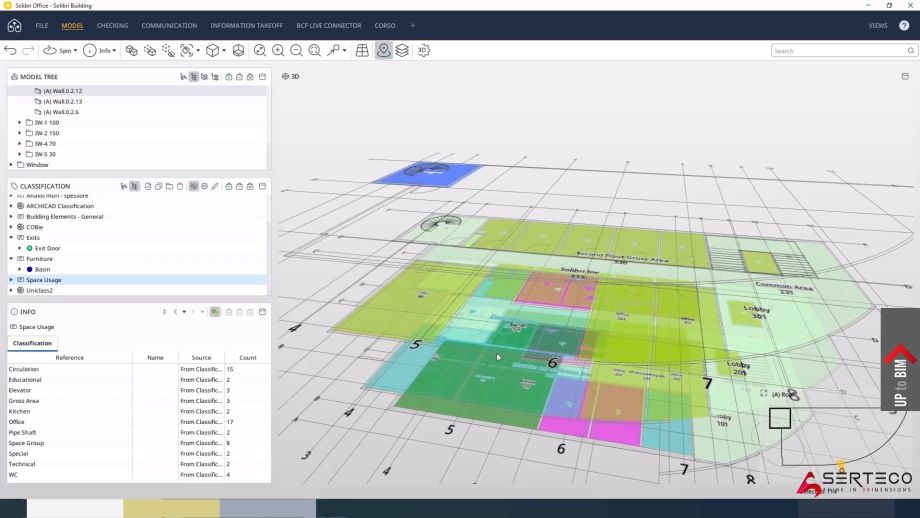The width and height of the screenshot is (920, 518).
Task: Expand the IW-2 150 folder
Action: tap(20, 133)
